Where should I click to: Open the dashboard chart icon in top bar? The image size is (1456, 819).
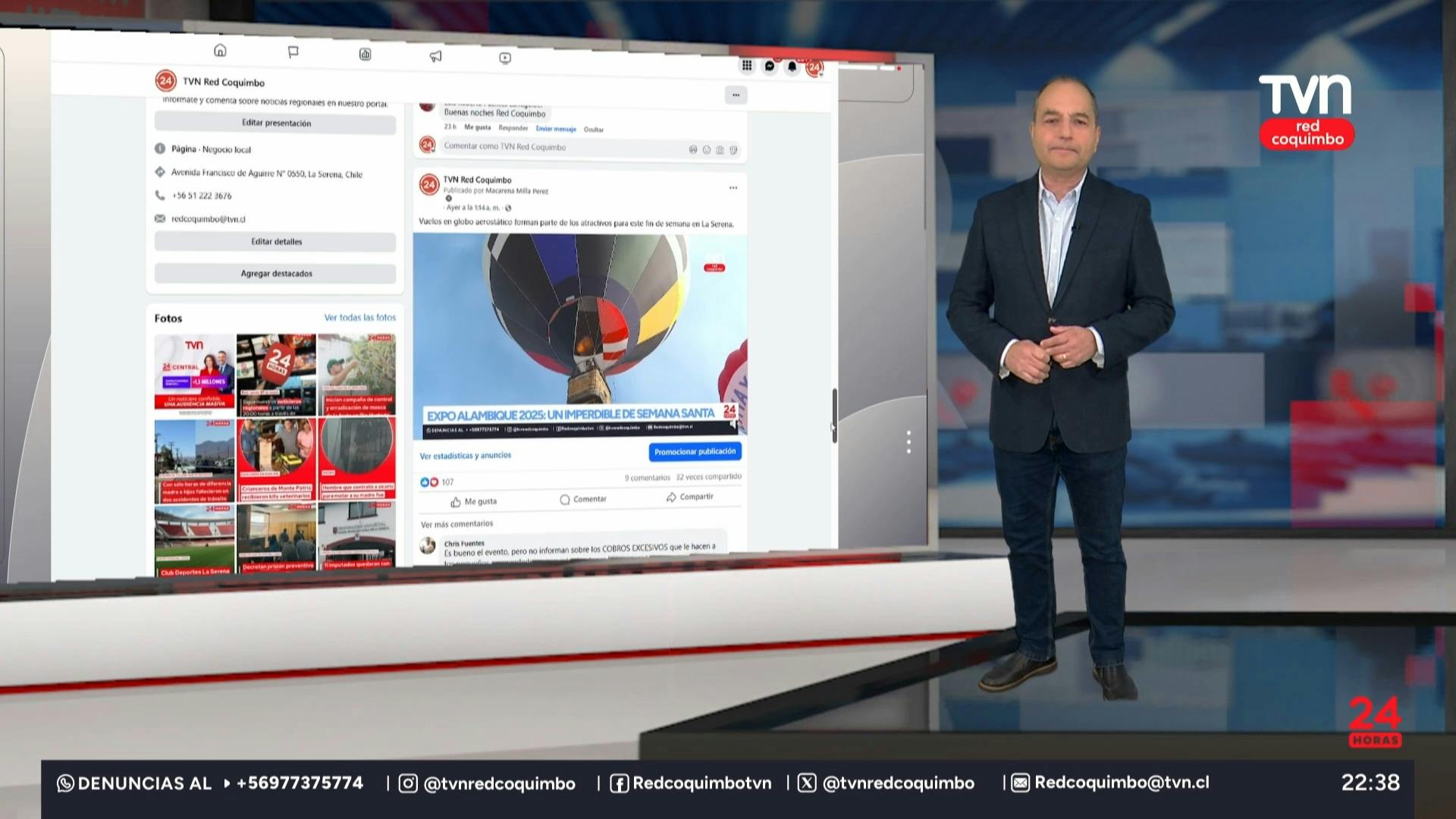(365, 54)
